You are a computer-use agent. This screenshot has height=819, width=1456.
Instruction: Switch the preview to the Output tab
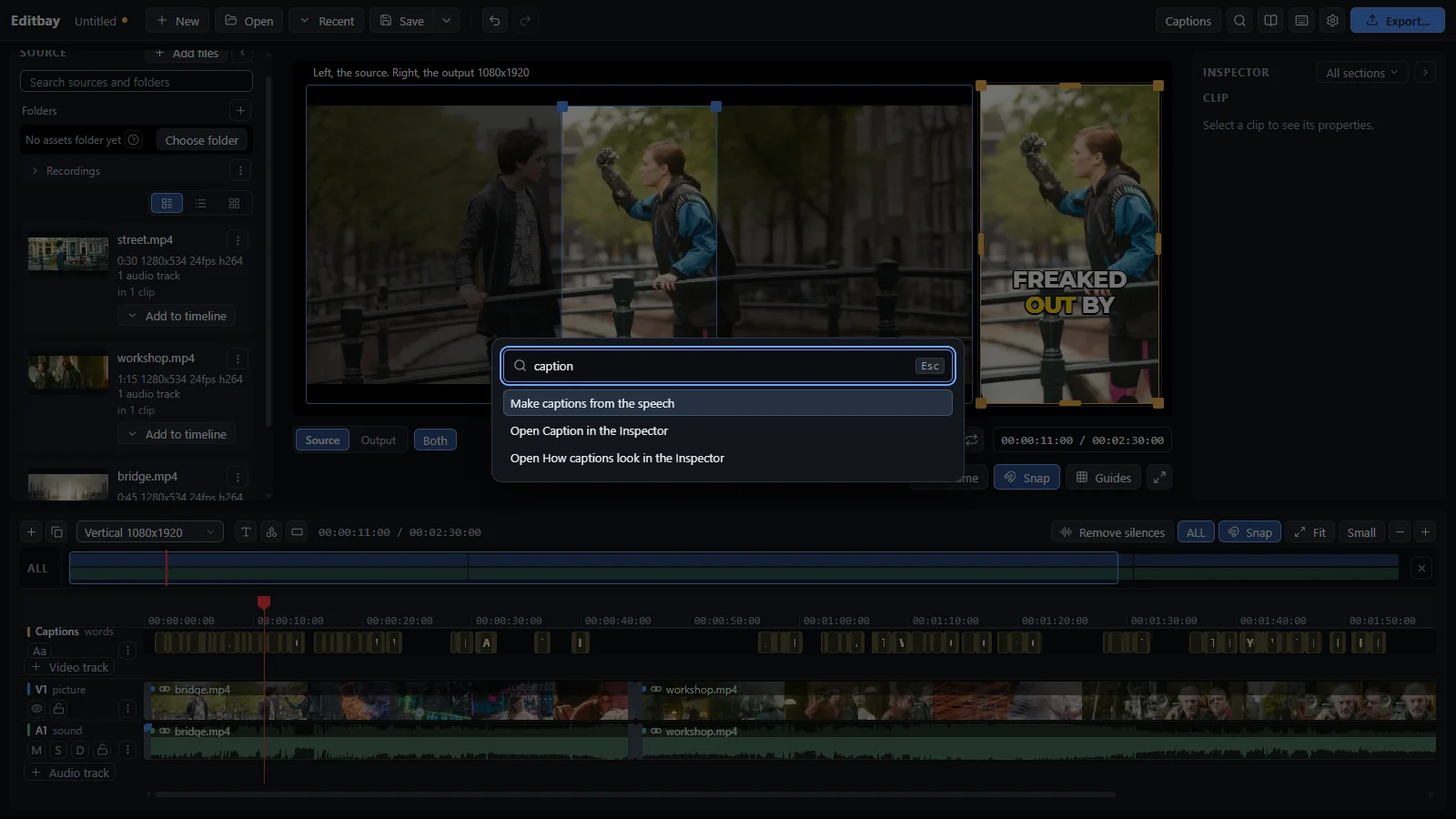pyautogui.click(x=379, y=440)
